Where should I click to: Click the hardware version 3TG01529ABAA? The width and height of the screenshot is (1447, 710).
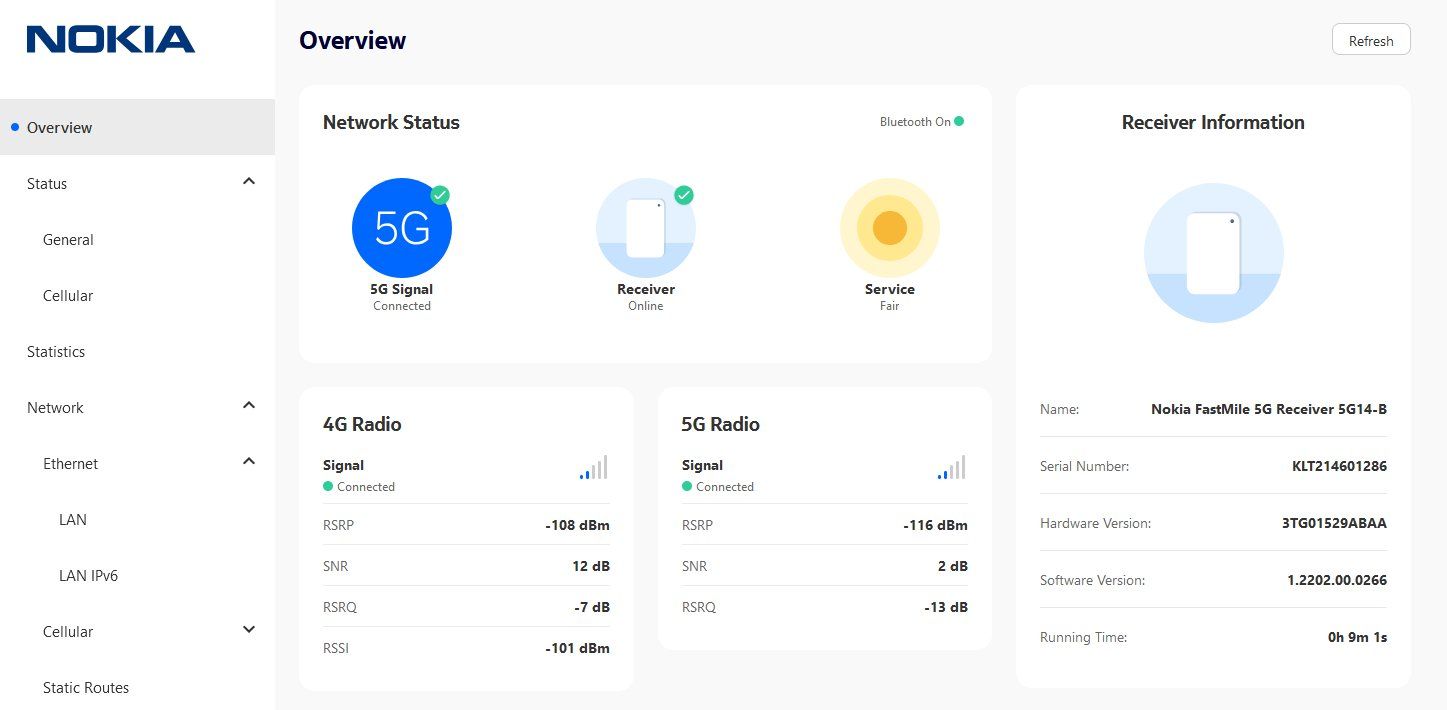point(1334,523)
